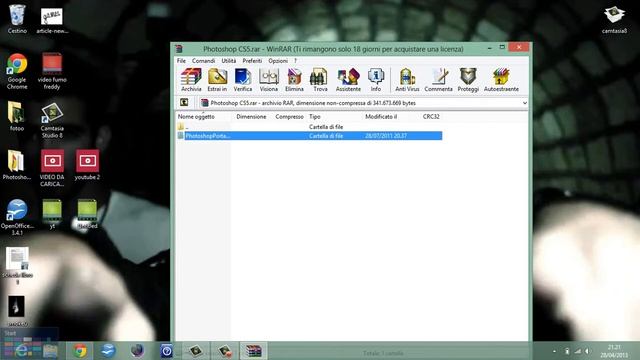Click the Archivia toolbar icon
This screenshot has width=640, height=360.
coord(191,80)
